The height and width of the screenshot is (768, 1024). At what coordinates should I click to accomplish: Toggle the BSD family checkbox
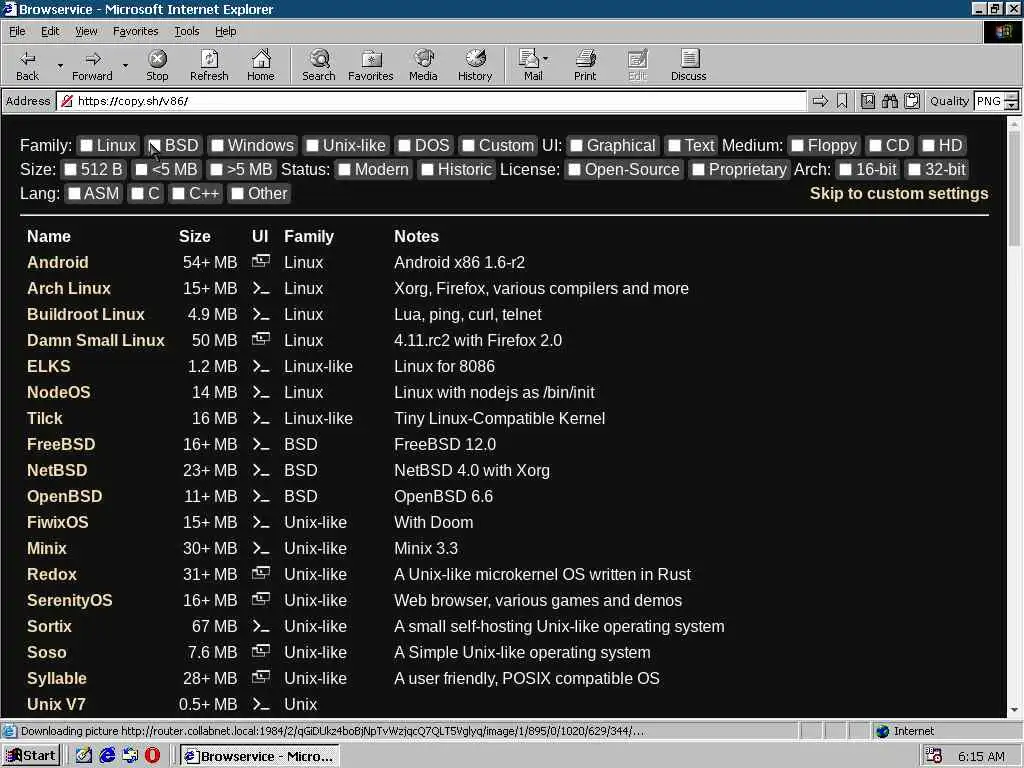click(155, 146)
